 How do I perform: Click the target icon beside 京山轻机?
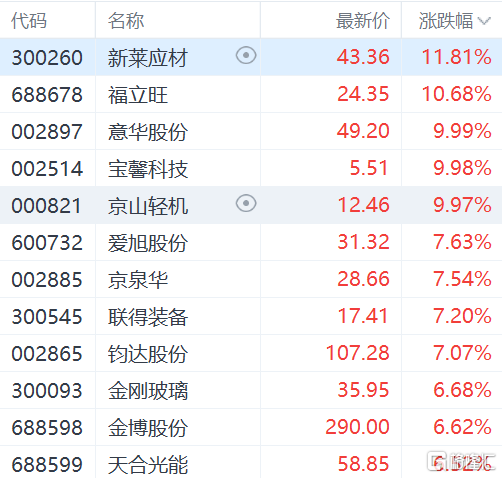coord(246,204)
